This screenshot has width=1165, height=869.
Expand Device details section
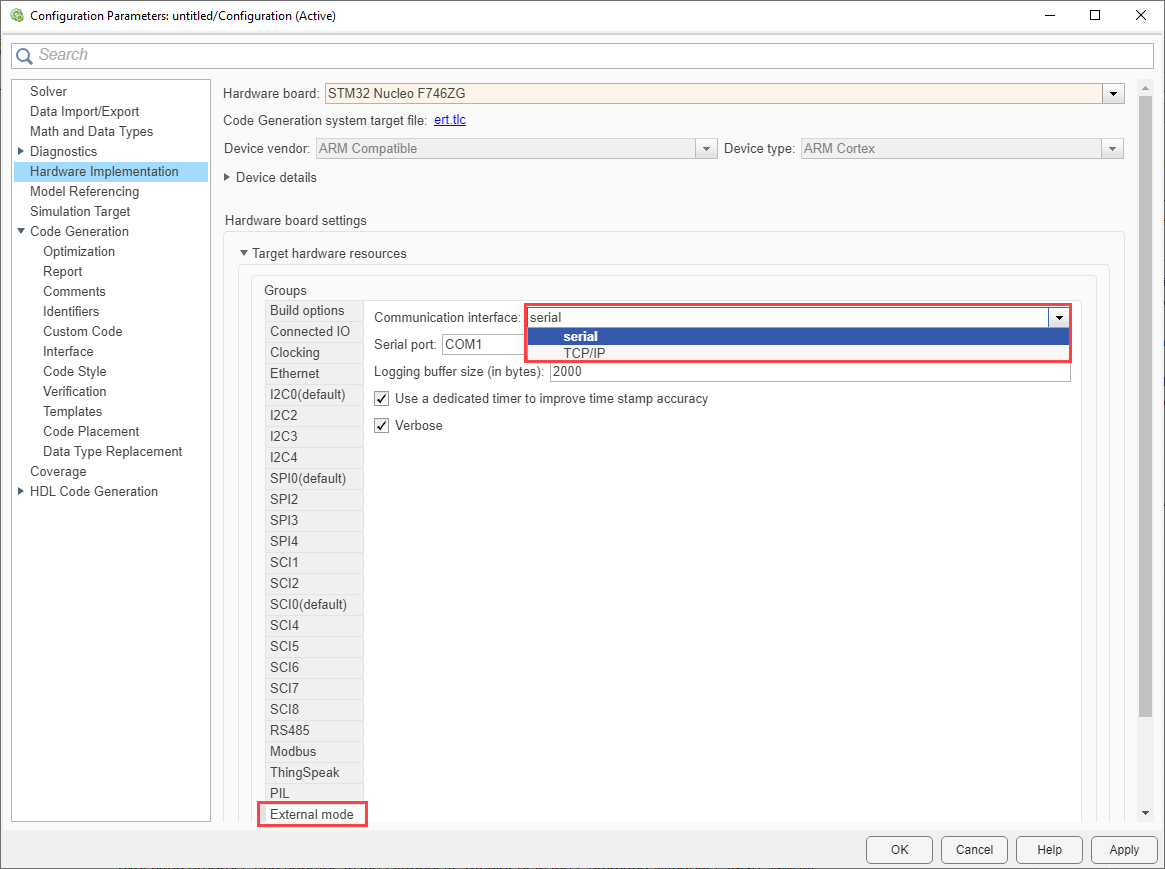click(227, 178)
